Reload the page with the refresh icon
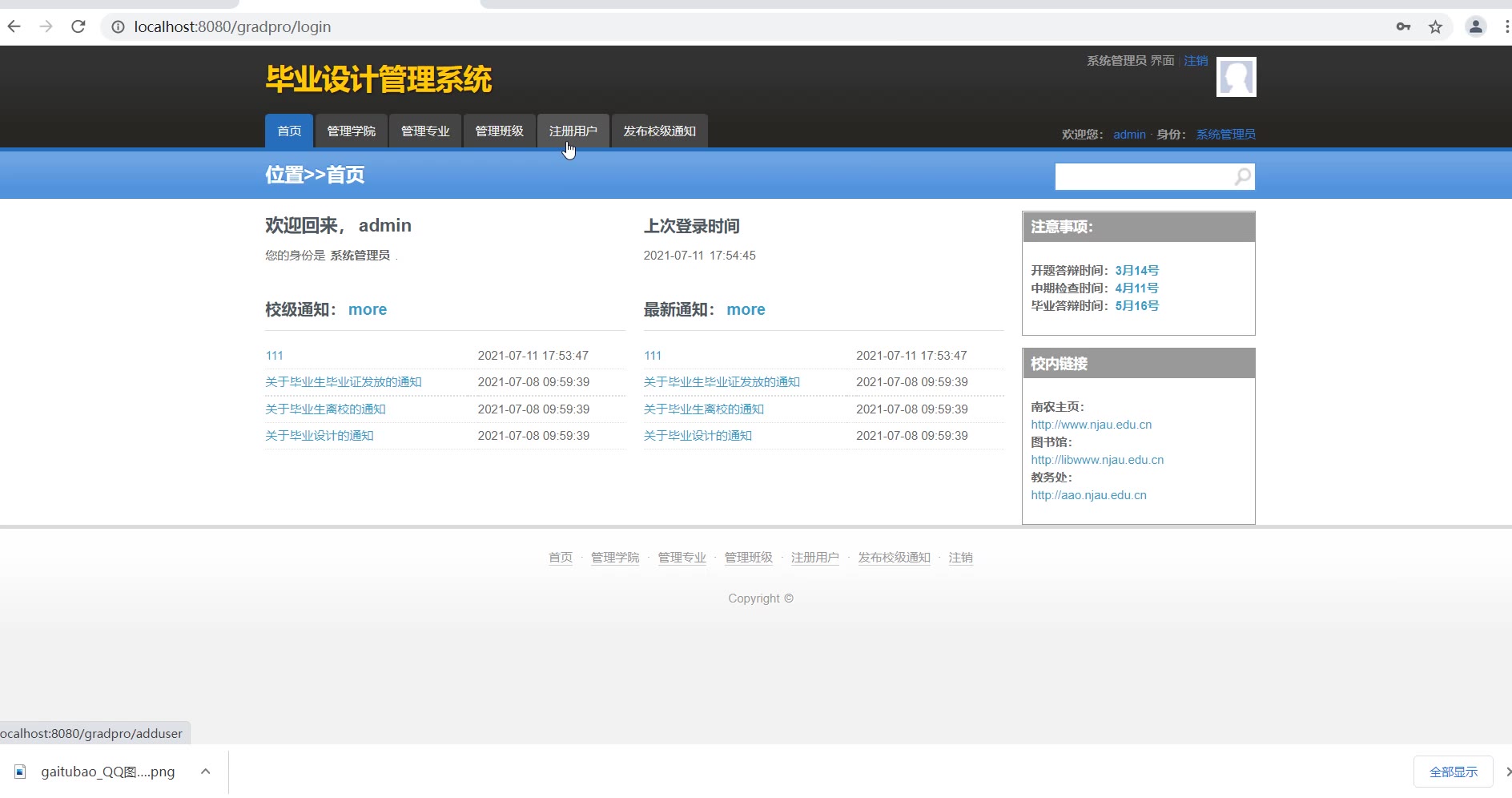This screenshot has height=798, width=1512. 78,26
